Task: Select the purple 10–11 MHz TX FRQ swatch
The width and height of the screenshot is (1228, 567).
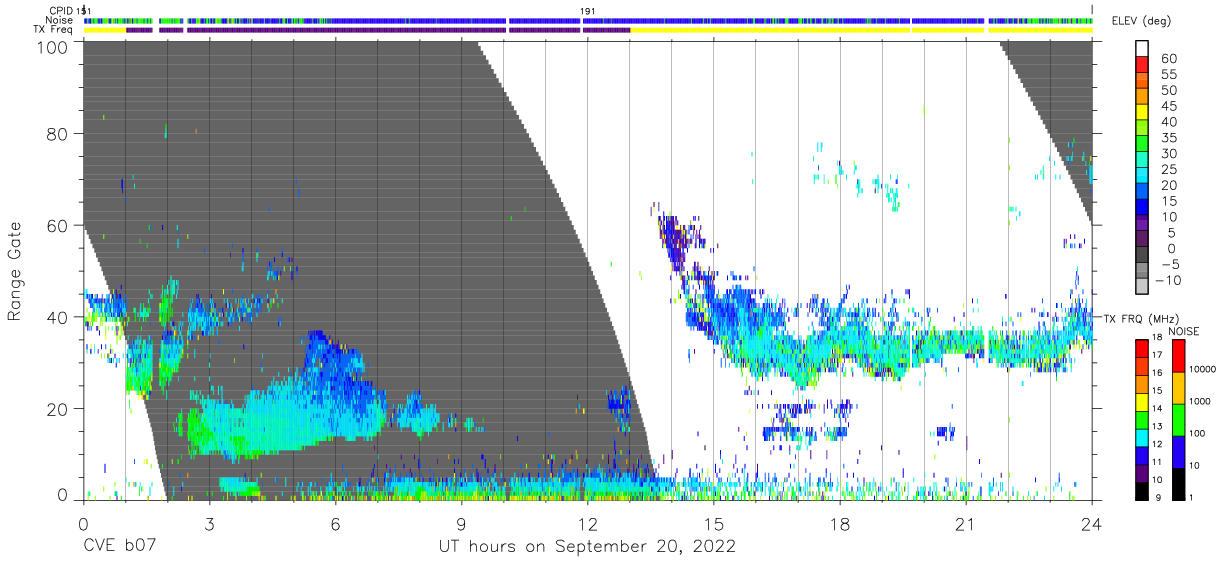Action: 1141,473
